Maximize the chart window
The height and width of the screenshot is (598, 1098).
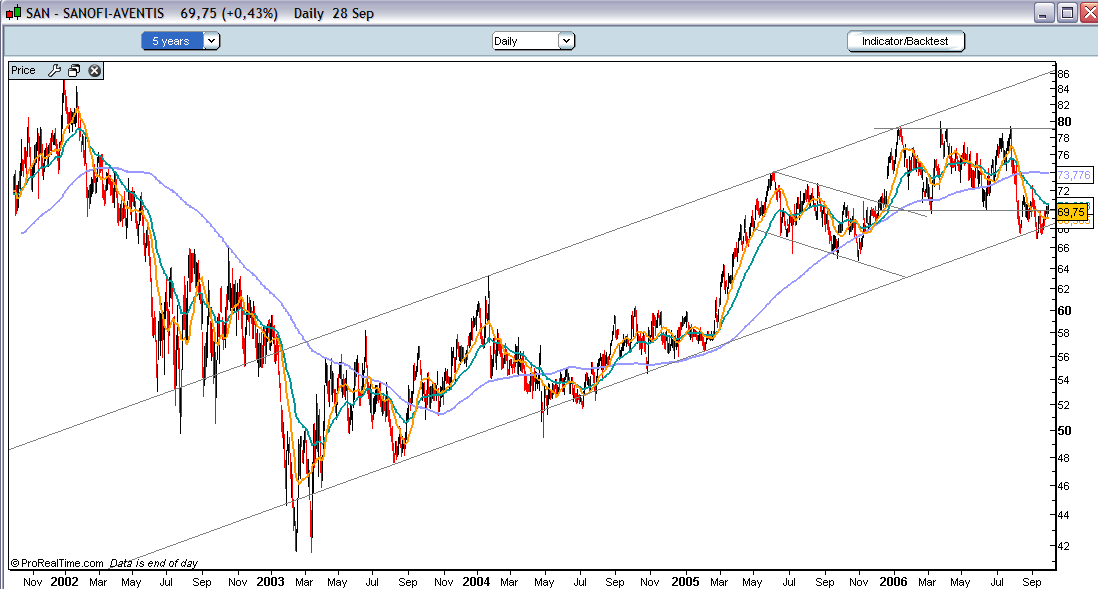[x=1067, y=13]
